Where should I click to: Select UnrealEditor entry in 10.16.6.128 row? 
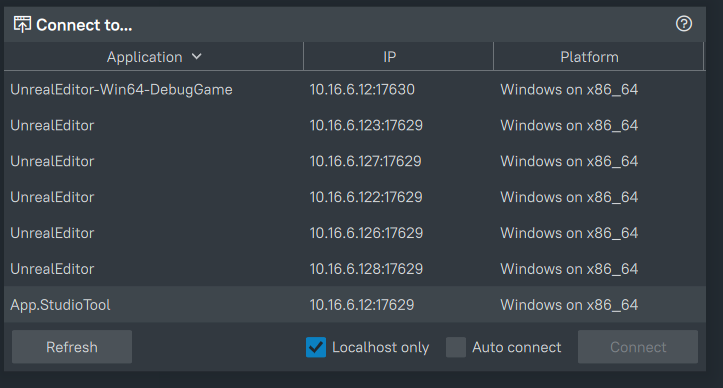52,269
